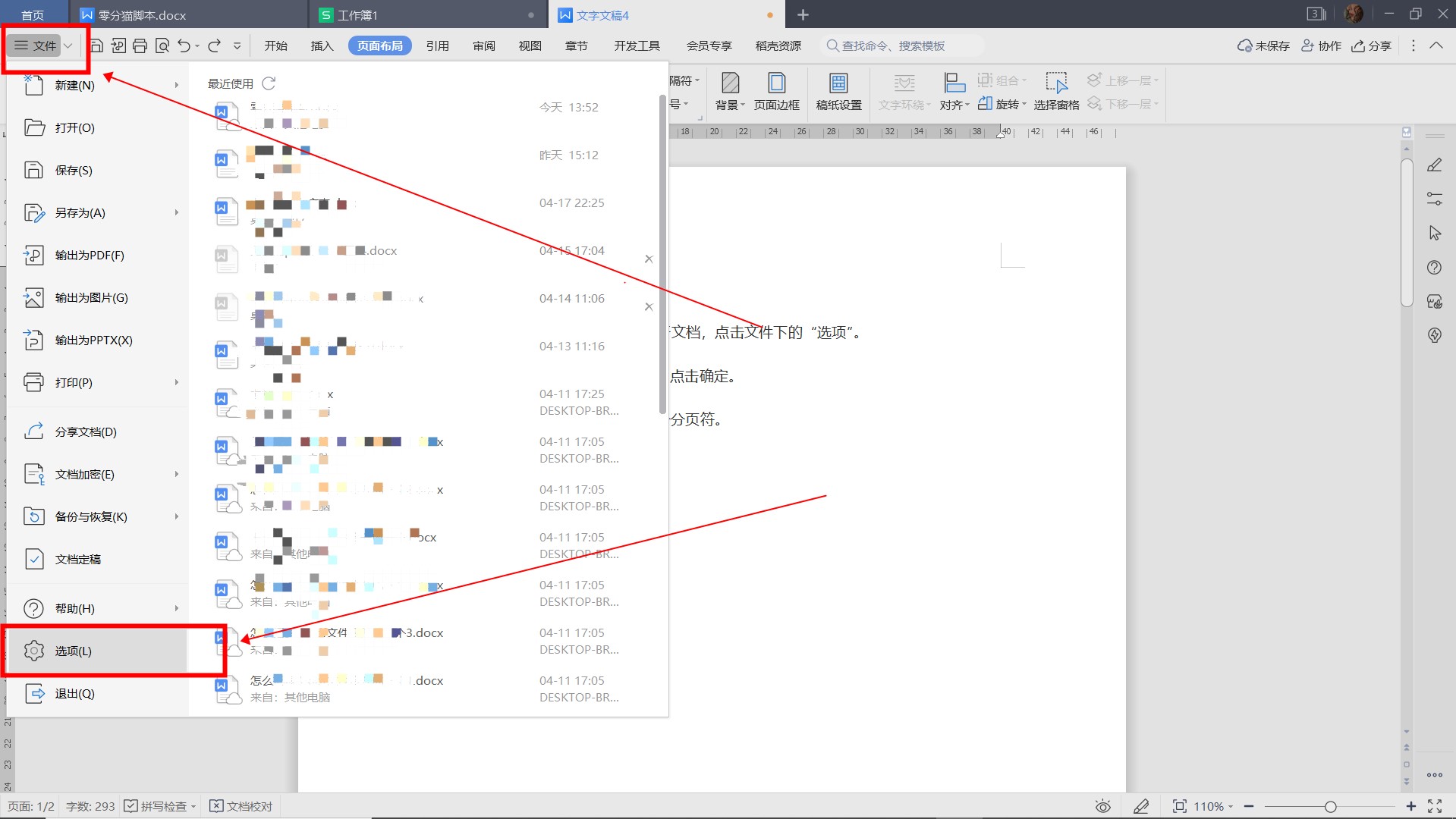Image resolution: width=1456 pixels, height=819 pixels.
Task: Select Options (选项) in file menu
Action: point(74,651)
